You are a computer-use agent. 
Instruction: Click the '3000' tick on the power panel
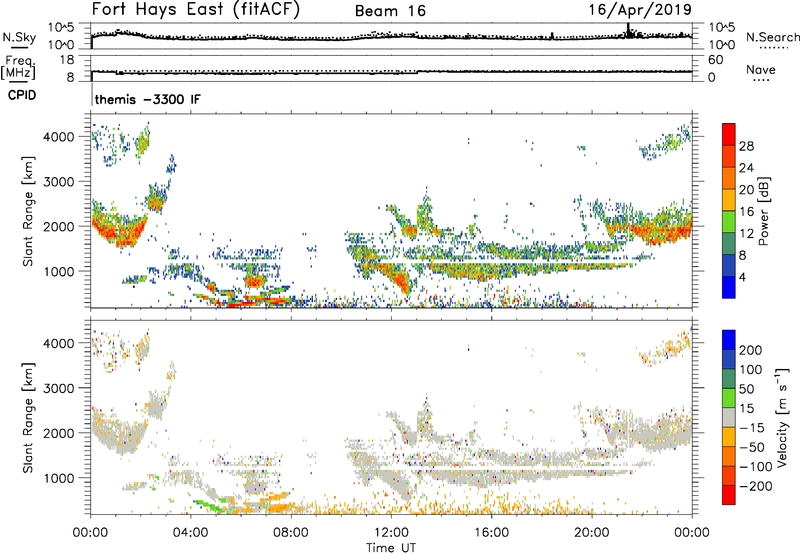(x=58, y=182)
